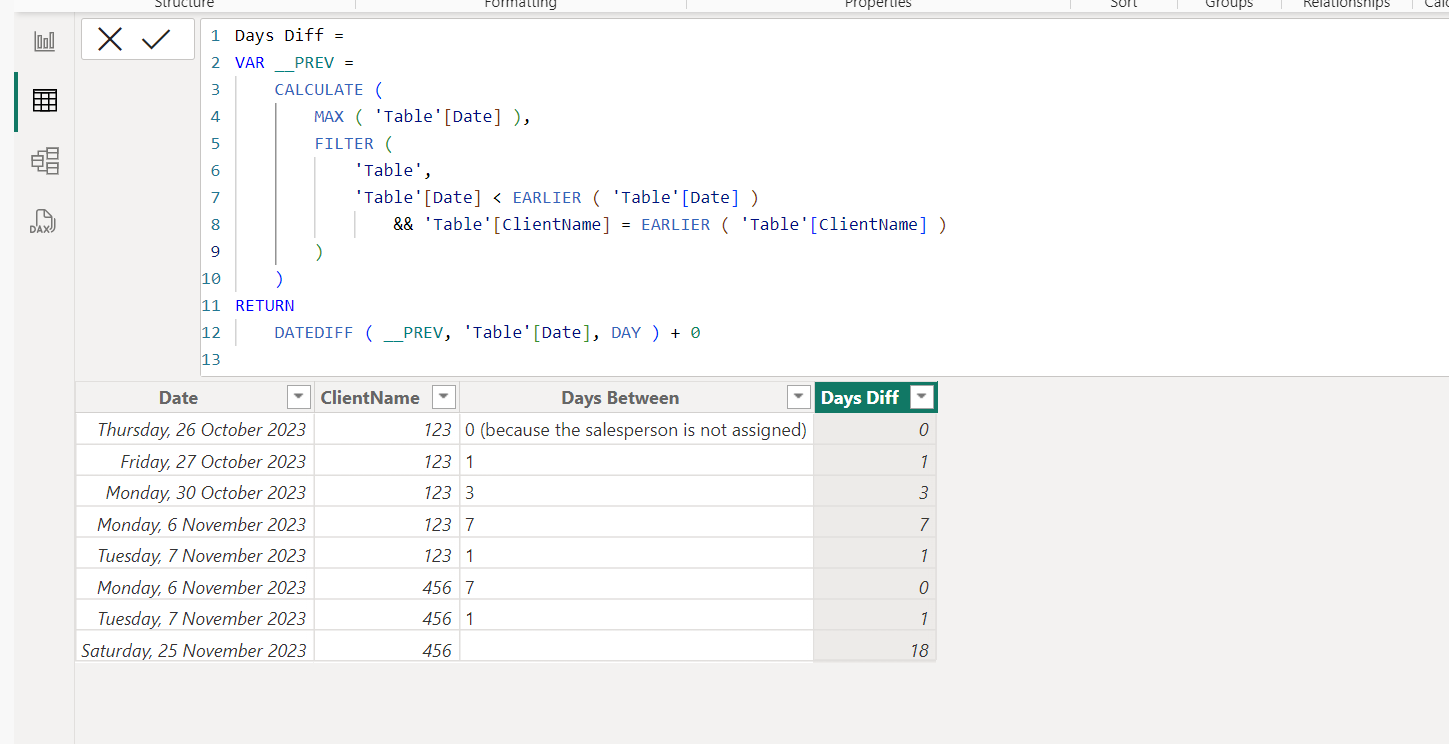Viewport: 1449px width, 744px height.
Task: Click the VAR __PREV line in the formula
Action: (x=294, y=62)
